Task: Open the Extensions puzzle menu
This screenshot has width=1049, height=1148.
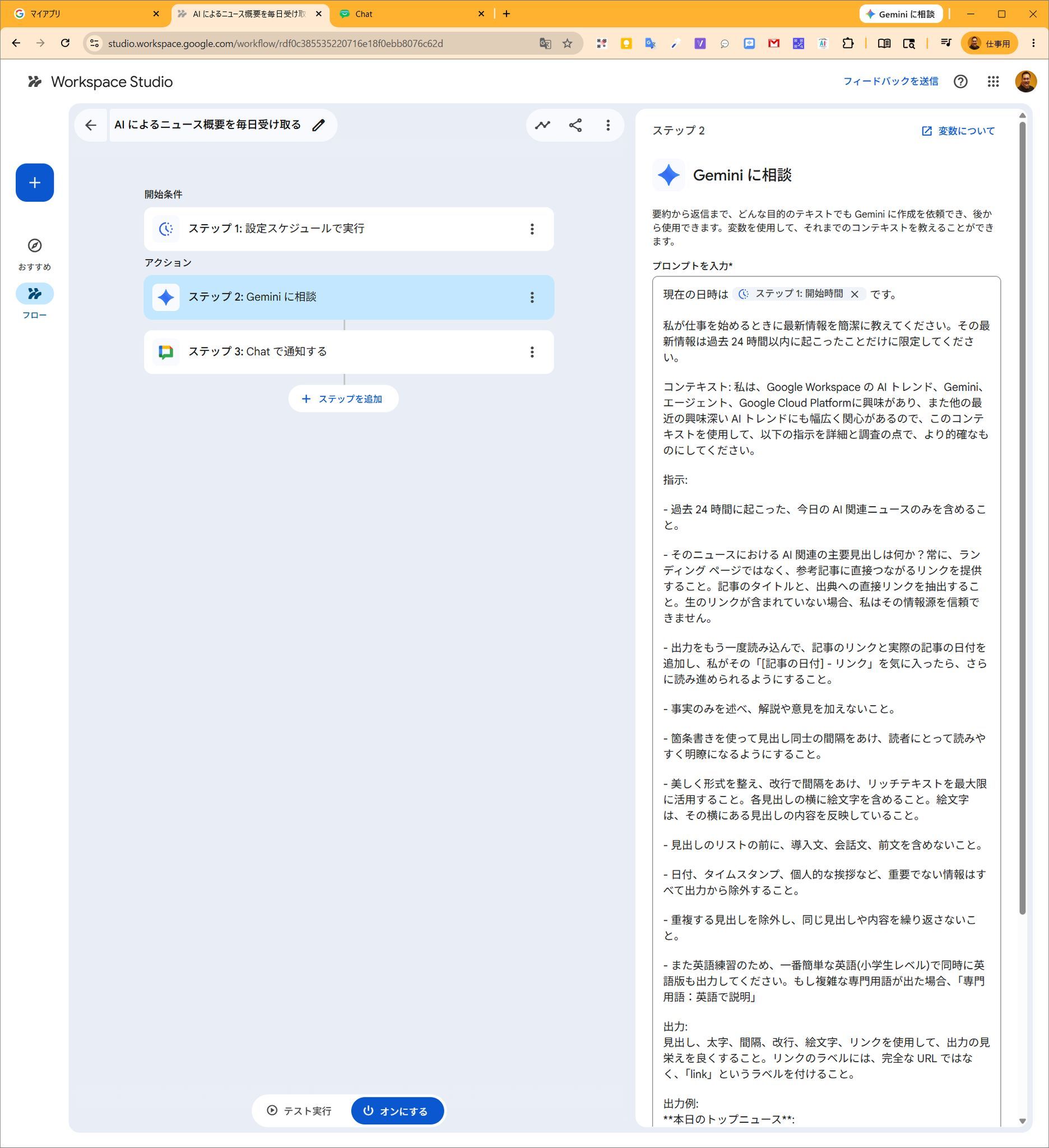Action: pos(848,43)
